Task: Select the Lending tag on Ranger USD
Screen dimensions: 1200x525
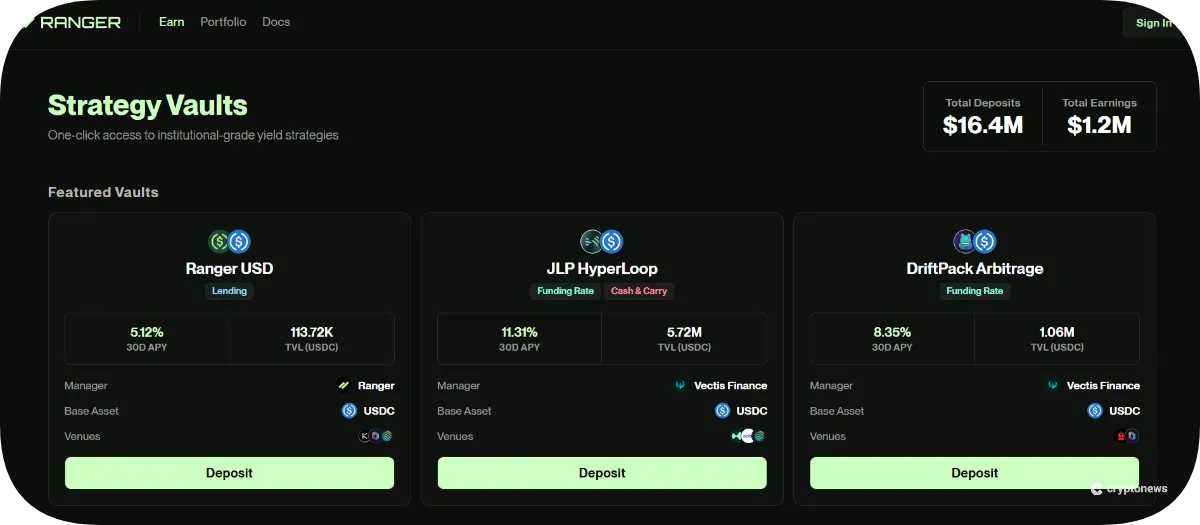Action: pyautogui.click(x=229, y=291)
